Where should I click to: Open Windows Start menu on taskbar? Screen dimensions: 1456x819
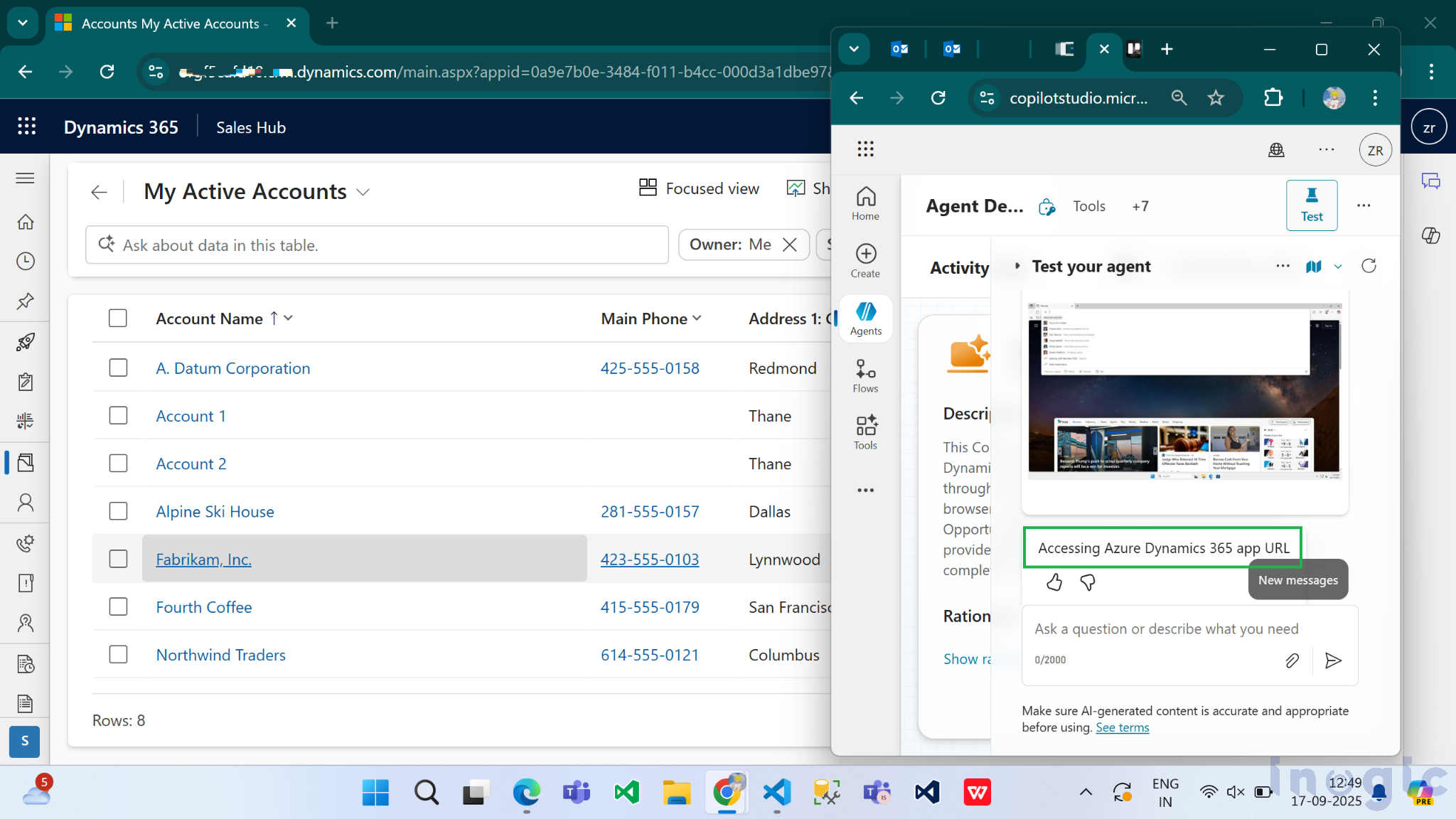click(x=375, y=792)
